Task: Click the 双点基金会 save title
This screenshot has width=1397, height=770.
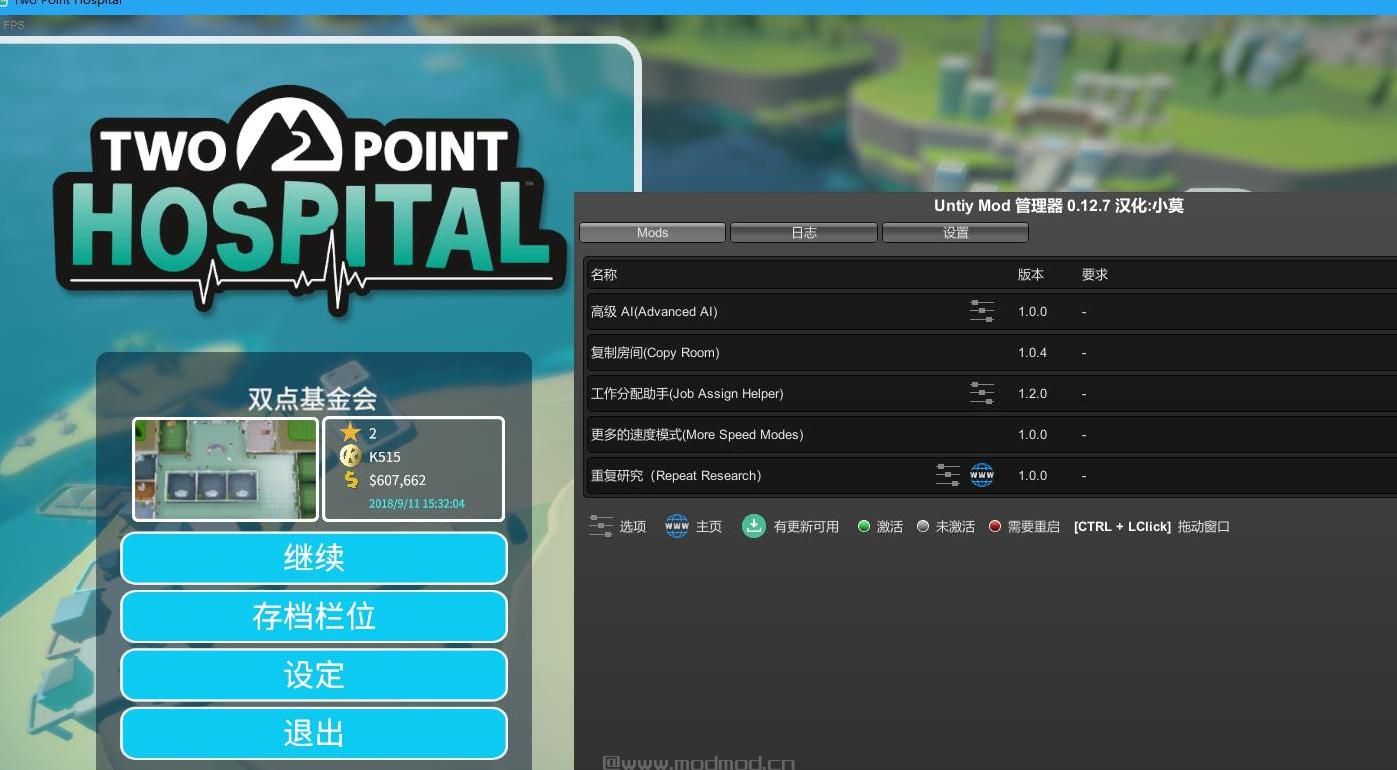Action: point(313,399)
